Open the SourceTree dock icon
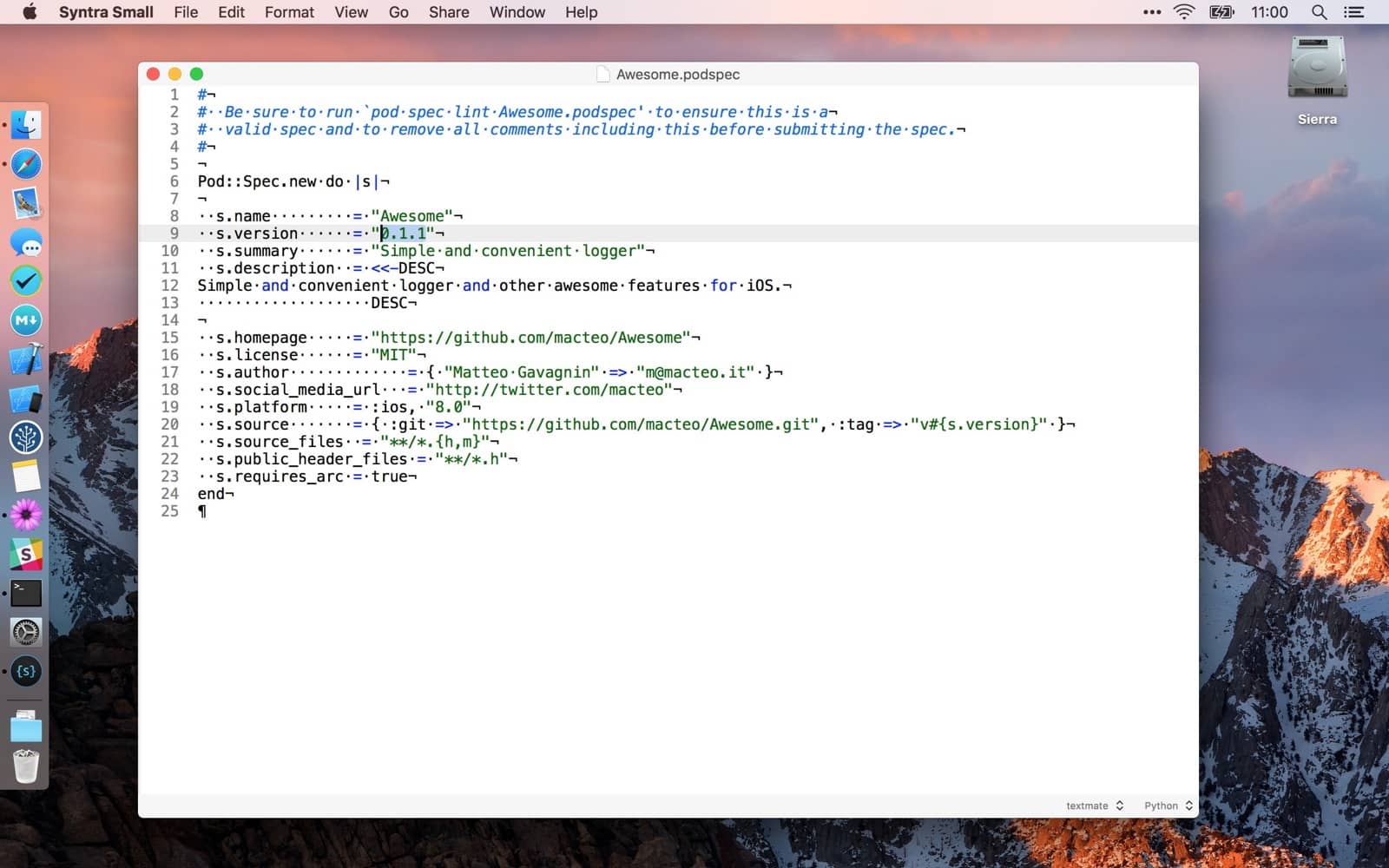Image resolution: width=1389 pixels, height=868 pixels. [26, 437]
